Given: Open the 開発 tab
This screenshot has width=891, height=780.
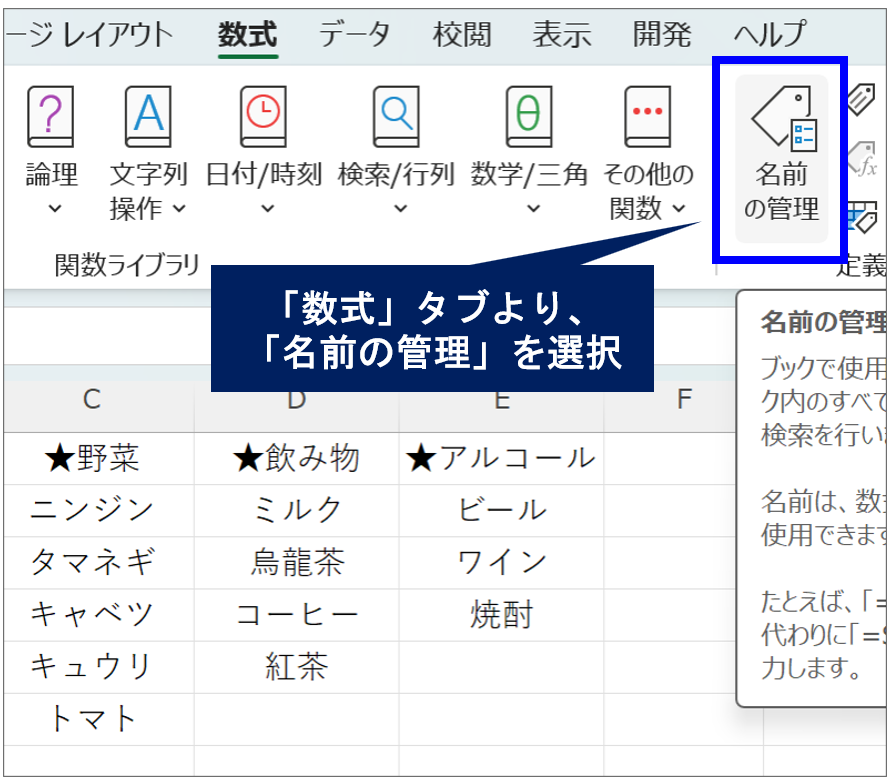Looking at the screenshot, I should [x=661, y=35].
